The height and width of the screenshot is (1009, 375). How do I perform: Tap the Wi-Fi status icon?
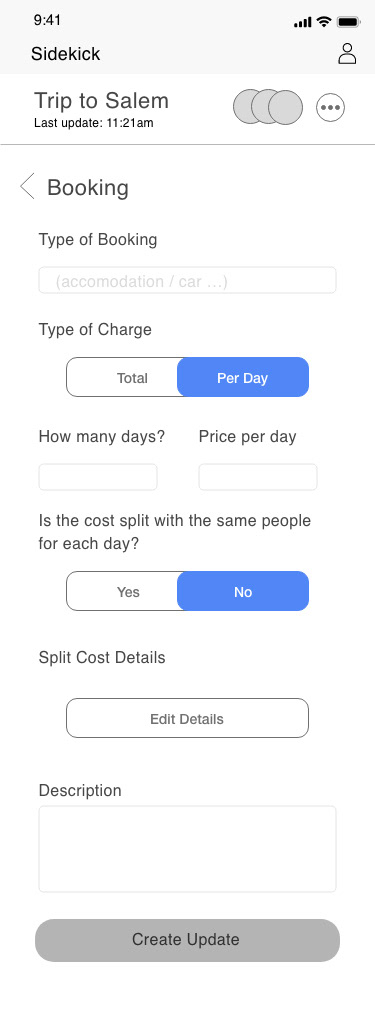(324, 22)
